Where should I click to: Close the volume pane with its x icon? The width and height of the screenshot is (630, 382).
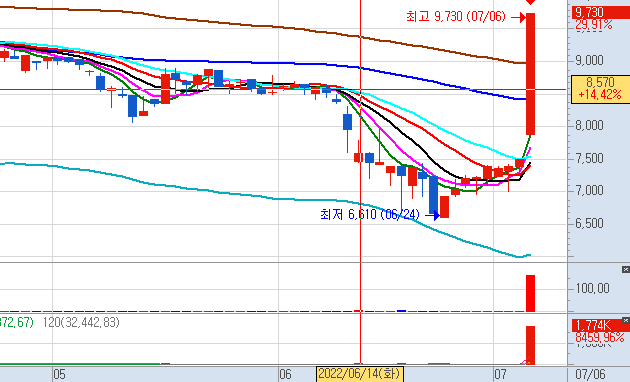click(x=626, y=320)
